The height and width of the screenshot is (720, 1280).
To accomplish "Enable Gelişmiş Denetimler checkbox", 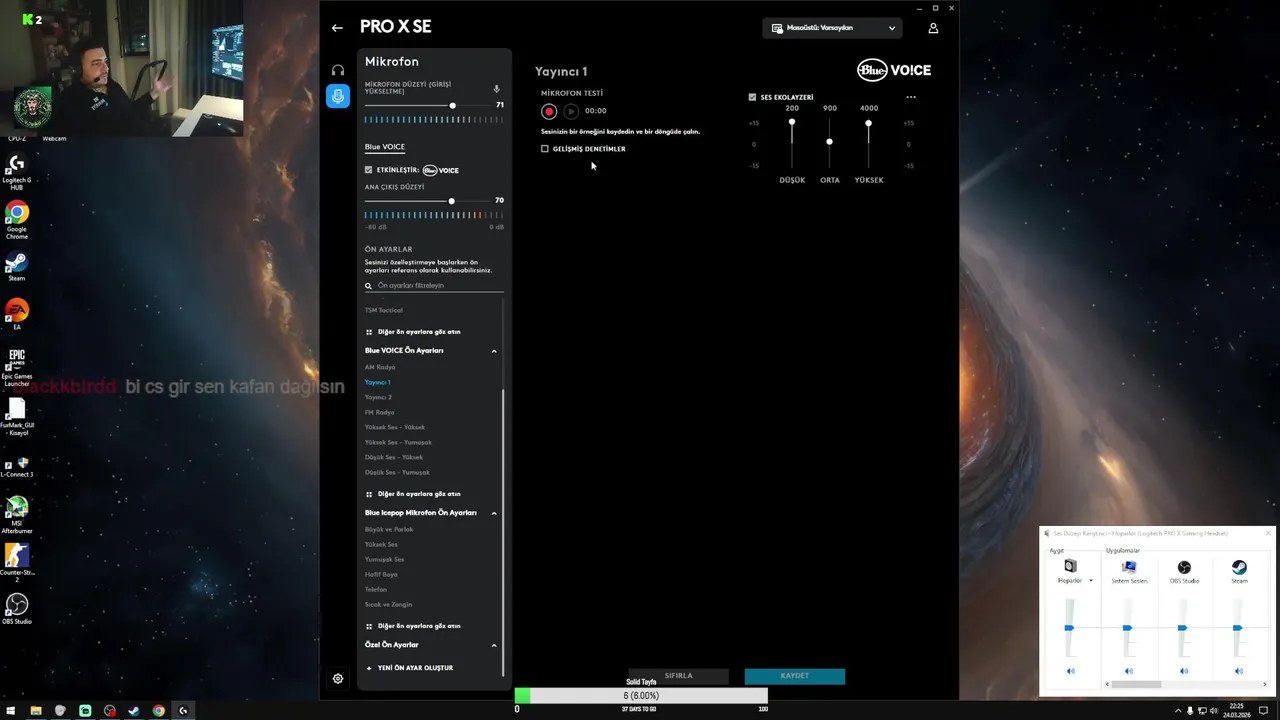I will 545,149.
